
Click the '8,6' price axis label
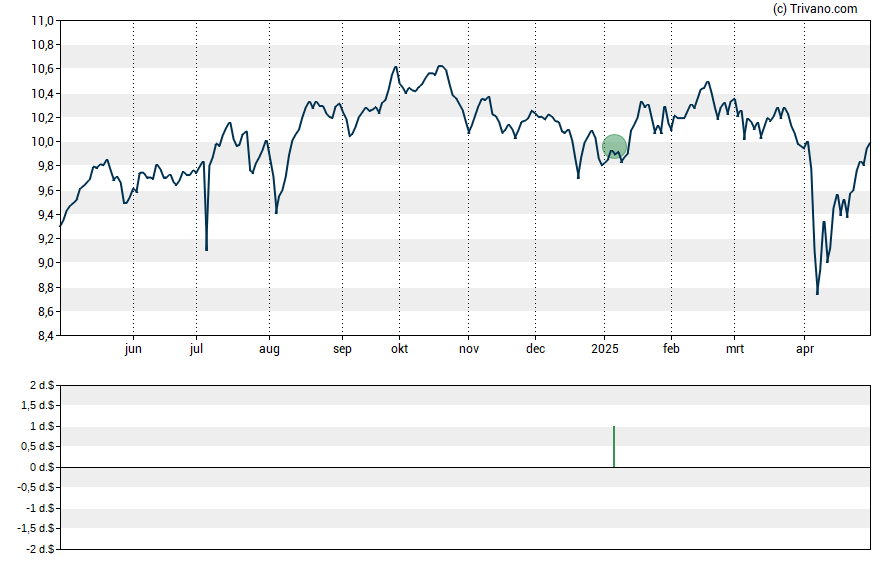45,311
